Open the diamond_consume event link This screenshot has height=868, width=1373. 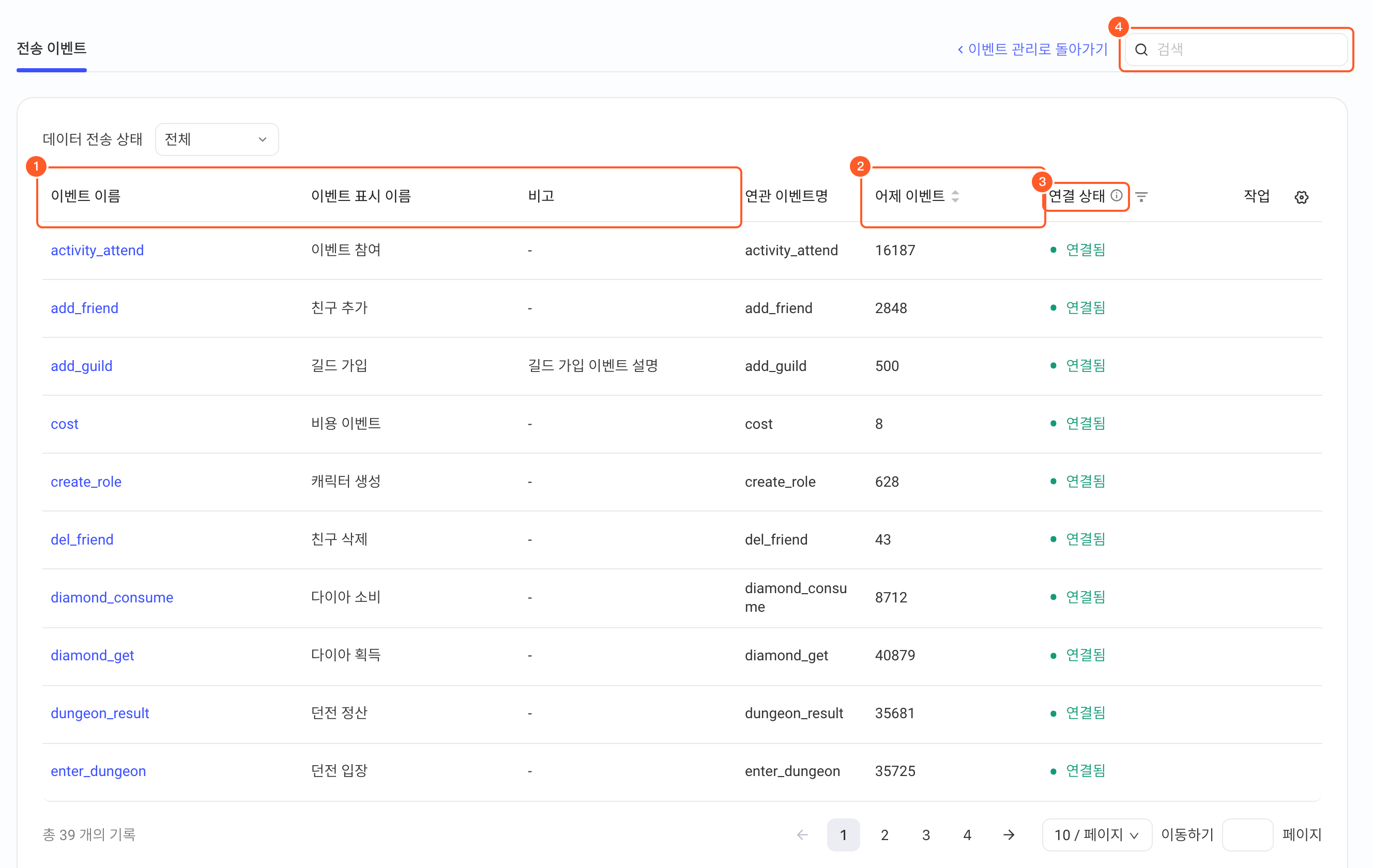click(x=112, y=597)
